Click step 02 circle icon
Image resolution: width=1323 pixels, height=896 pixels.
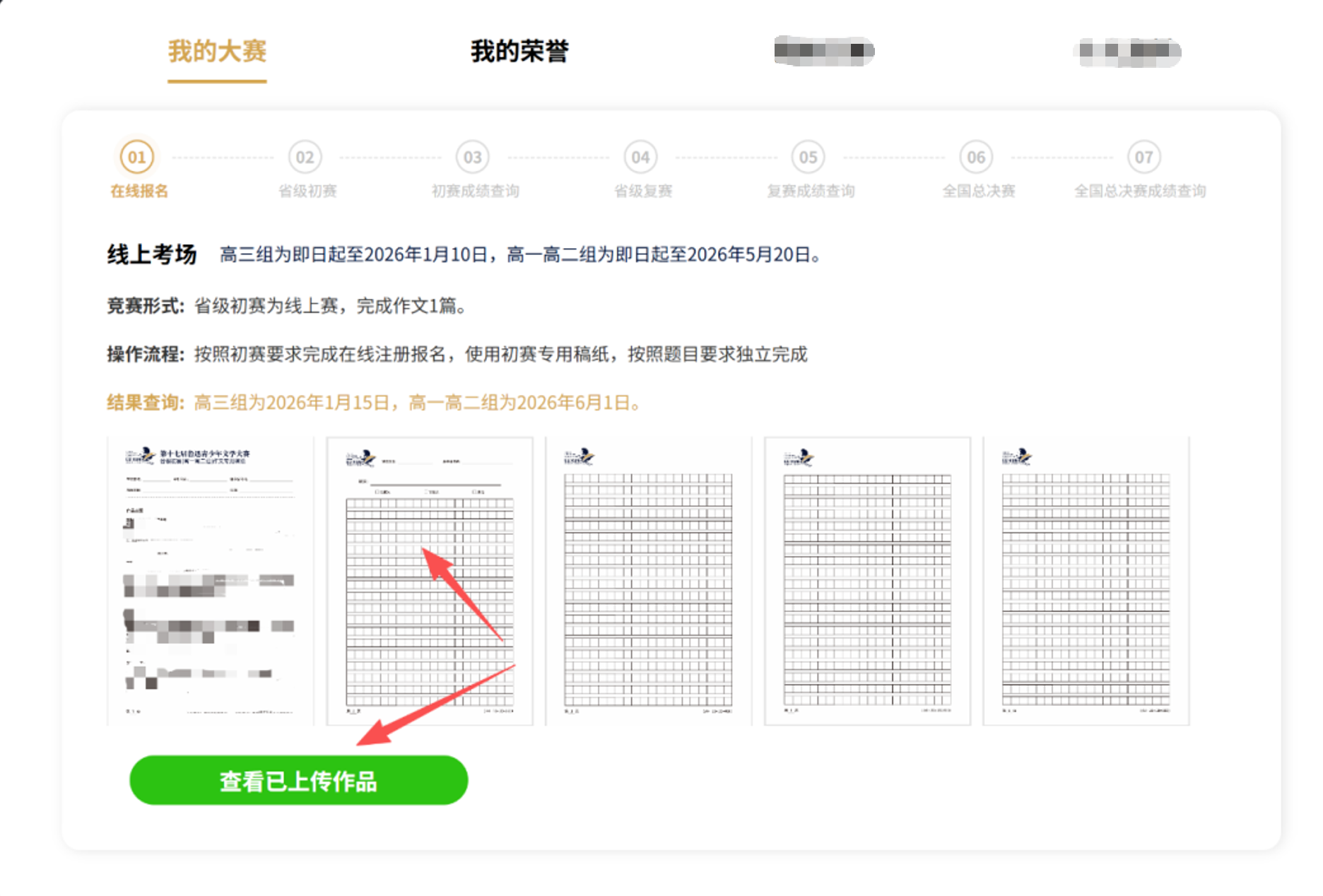(305, 157)
